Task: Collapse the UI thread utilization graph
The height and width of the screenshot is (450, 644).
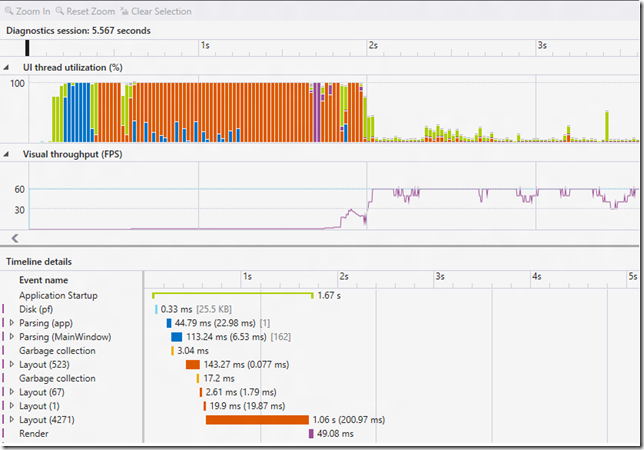Action: coord(6,68)
